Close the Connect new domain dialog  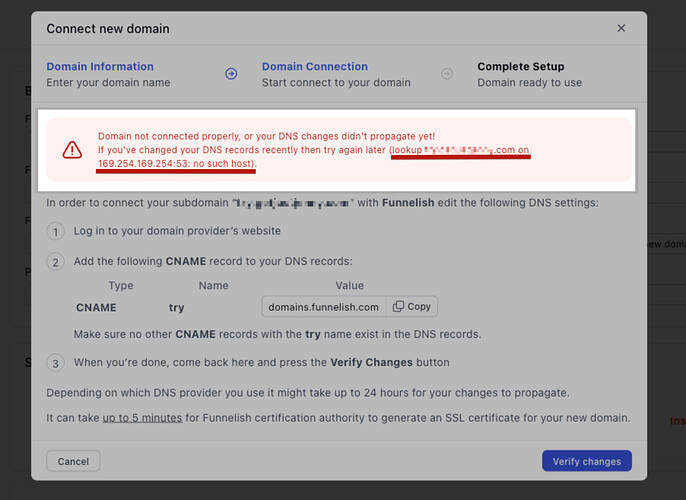tap(621, 28)
